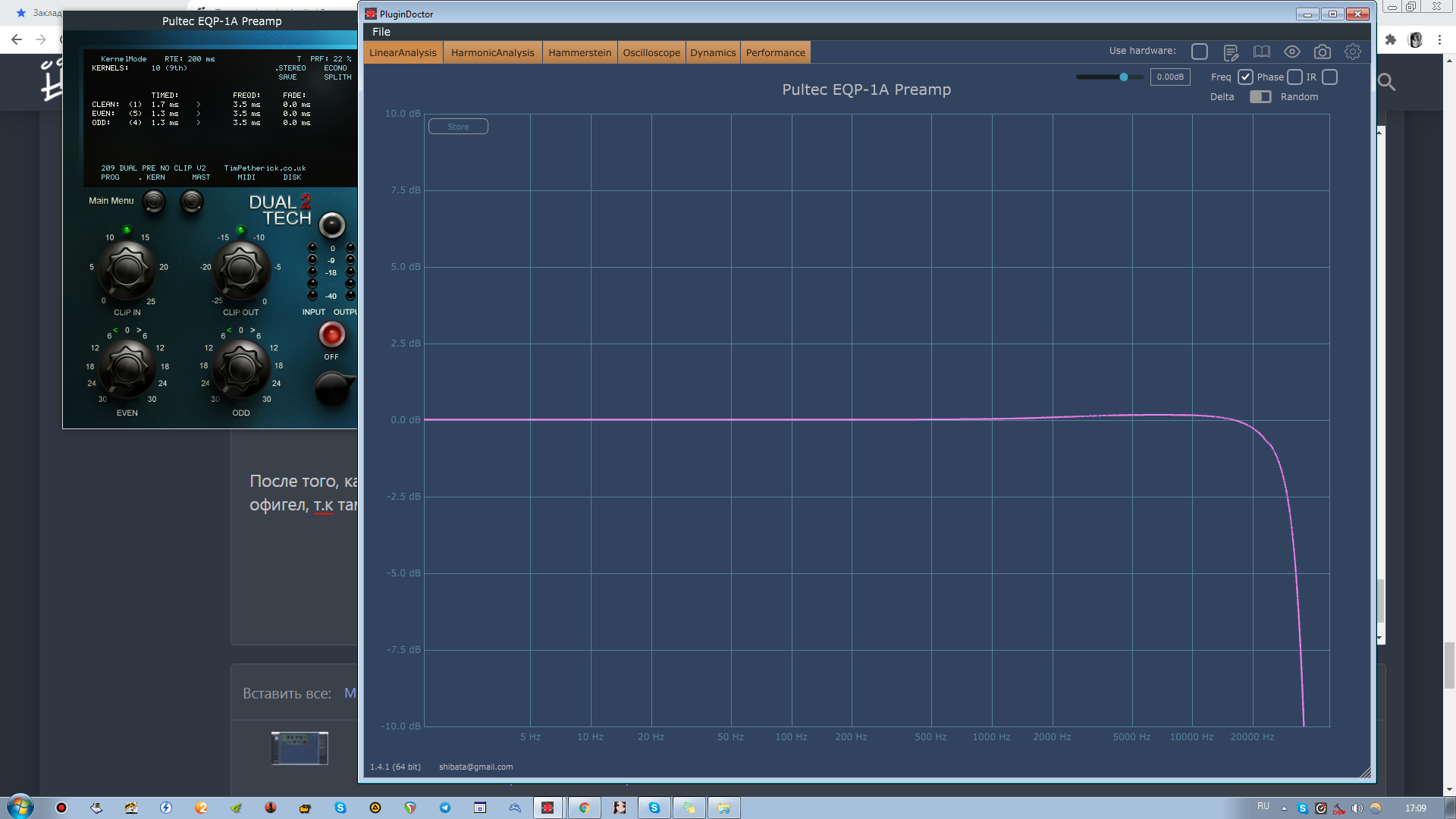Toggle the Delta/Random switch
The width and height of the screenshot is (1456, 819).
[x=1260, y=96]
